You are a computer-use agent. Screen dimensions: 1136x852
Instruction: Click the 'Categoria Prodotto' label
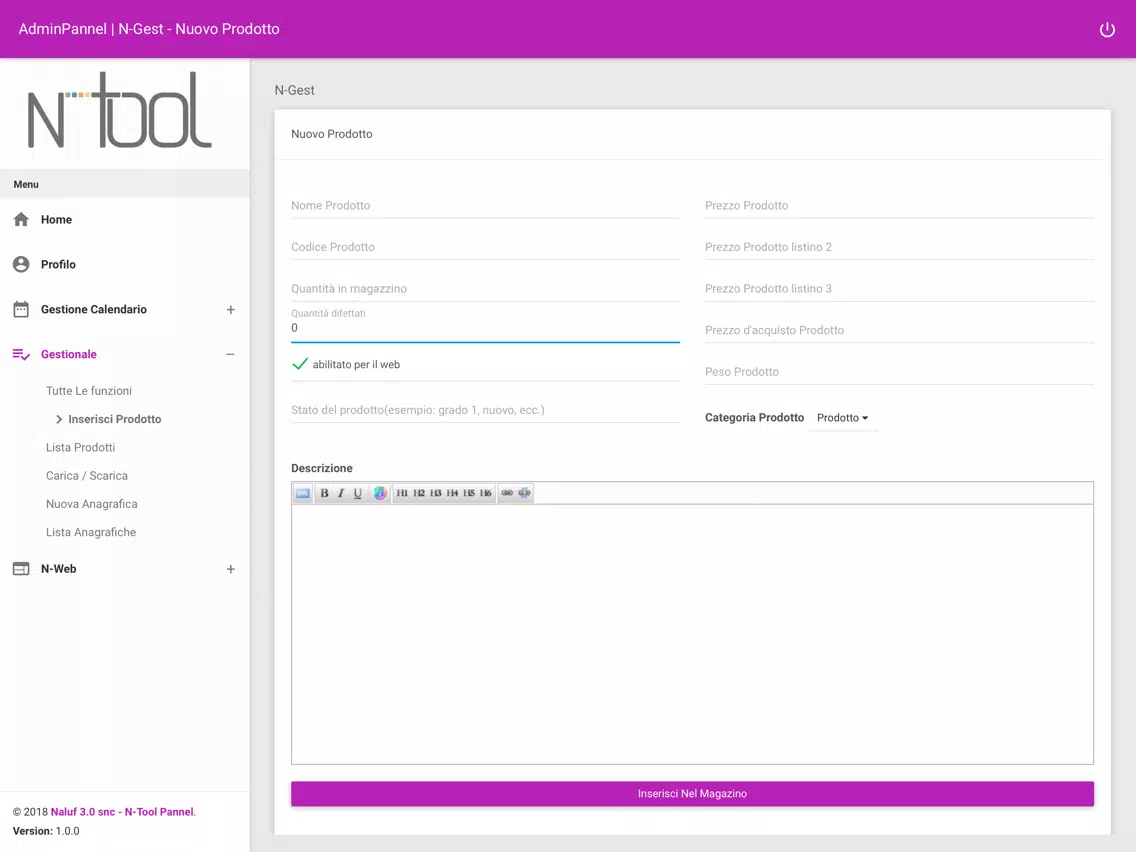coord(754,417)
